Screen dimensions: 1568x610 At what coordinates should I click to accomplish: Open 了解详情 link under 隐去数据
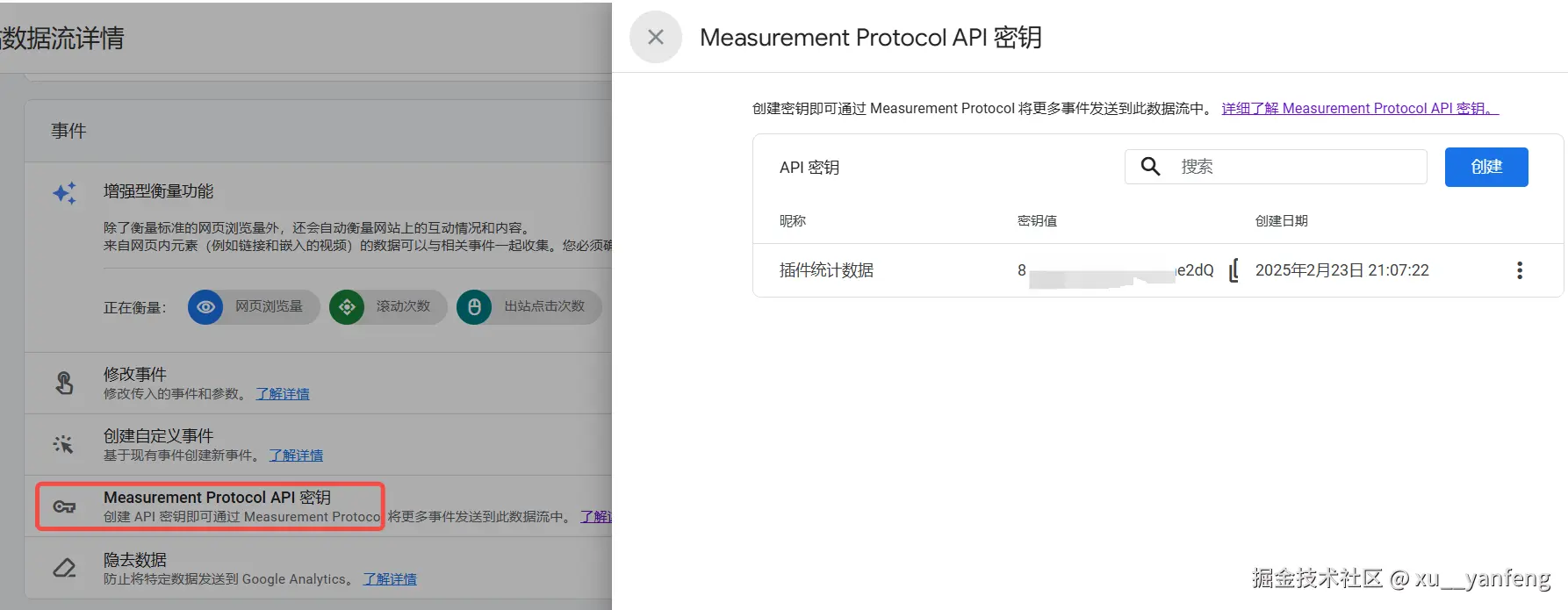[390, 579]
